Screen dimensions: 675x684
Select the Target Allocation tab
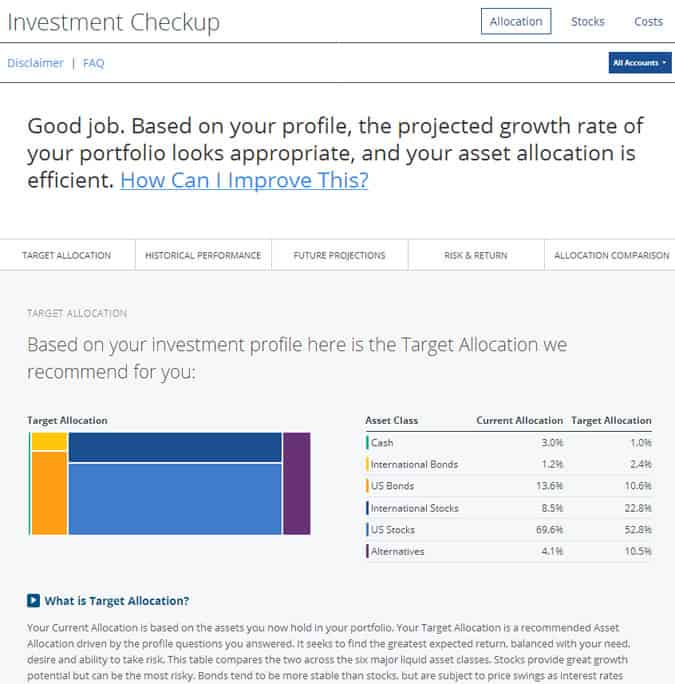(67, 255)
